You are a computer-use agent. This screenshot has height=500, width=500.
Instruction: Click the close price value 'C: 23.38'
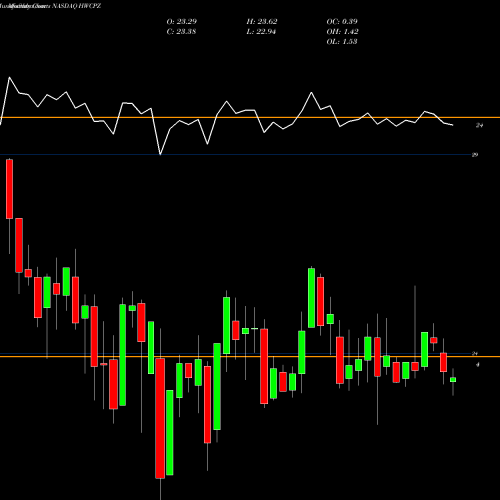181,32
